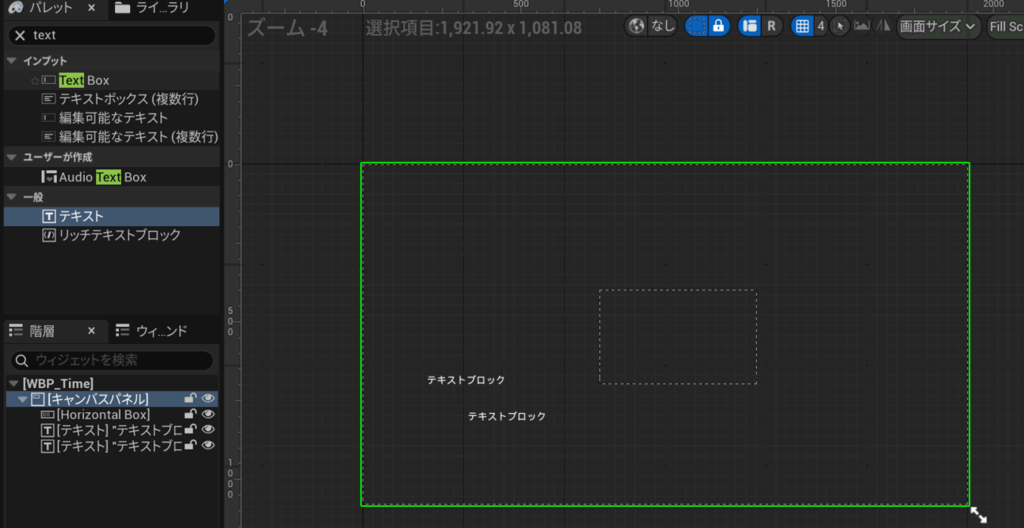1024x528 pixels.
Task: Click the canvas resize handle at bottom-right corner
Action: click(978, 514)
